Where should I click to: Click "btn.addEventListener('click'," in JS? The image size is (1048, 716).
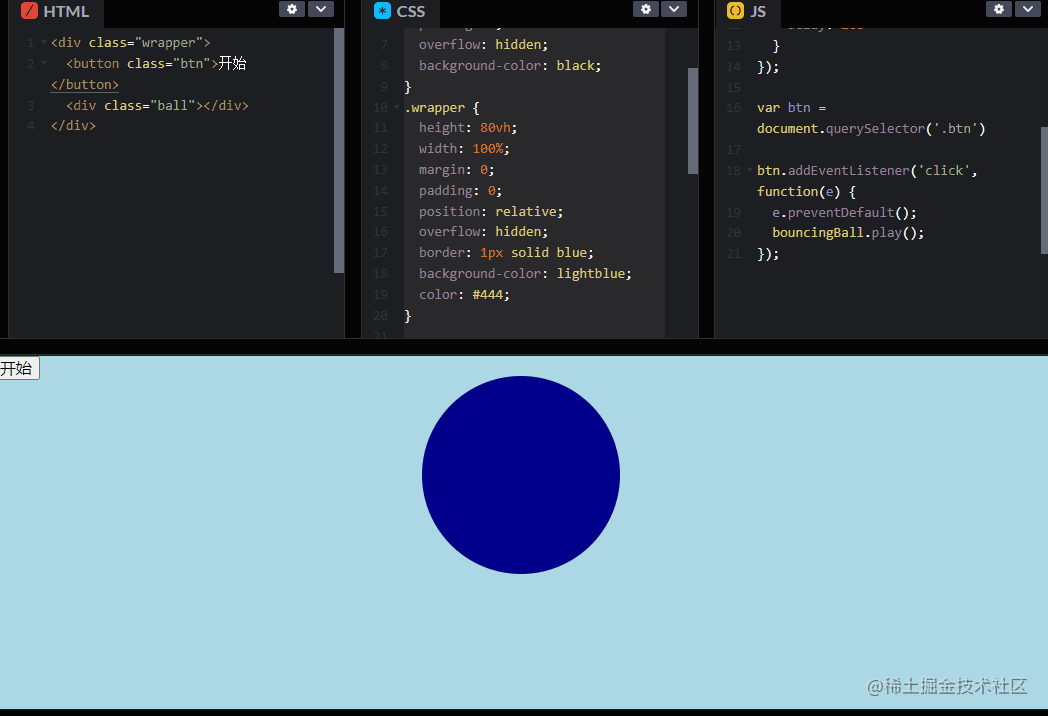867,170
